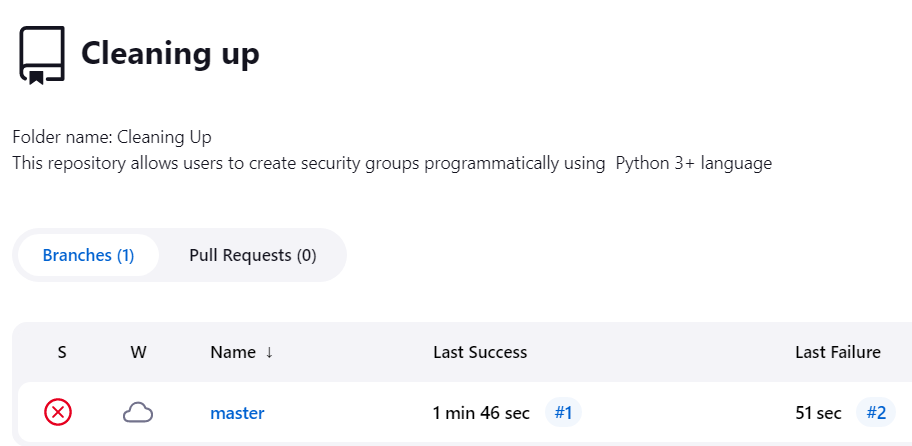This screenshot has height=446, width=912.
Task: Click the 'Folder name: Cleaning Up' text
Action: point(112,137)
